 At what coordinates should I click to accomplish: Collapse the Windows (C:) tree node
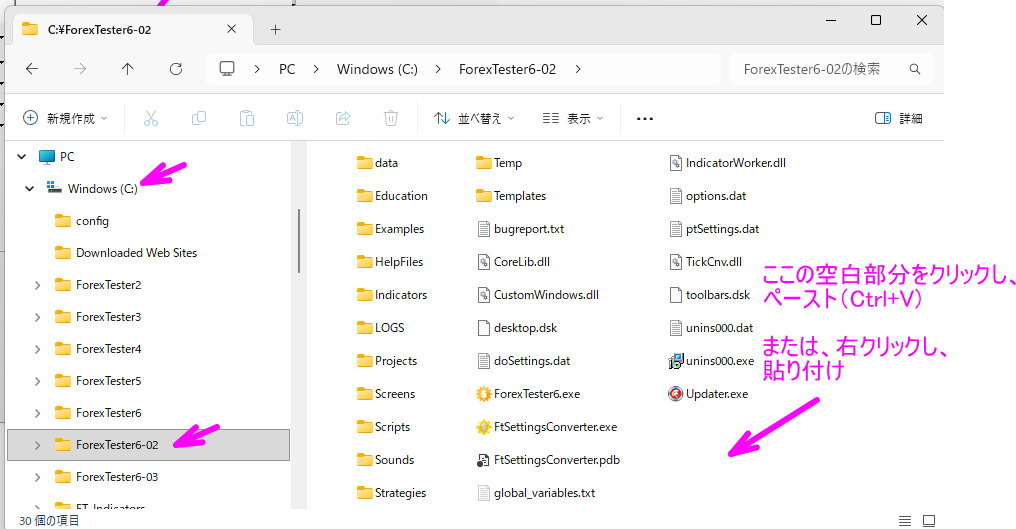click(29, 189)
